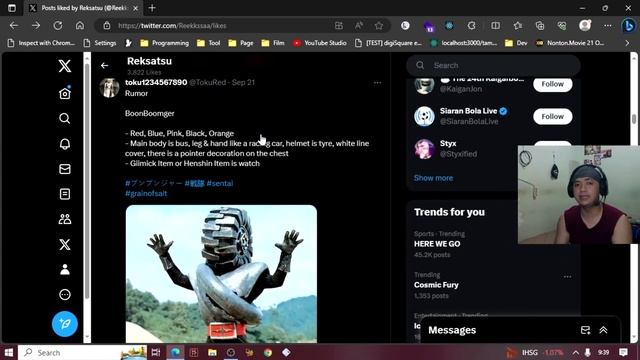
Task: Click the Windows taskbar Search box
Action: [82, 352]
